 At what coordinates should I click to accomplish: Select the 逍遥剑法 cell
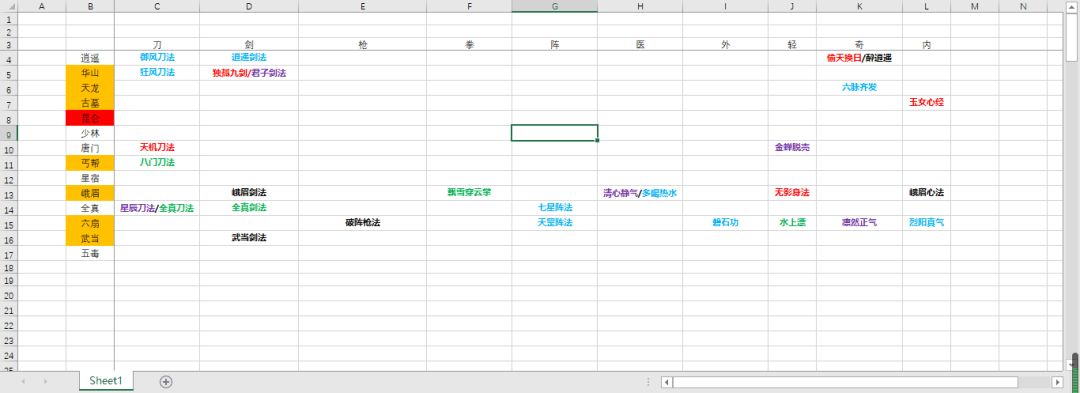pyautogui.click(x=249, y=58)
